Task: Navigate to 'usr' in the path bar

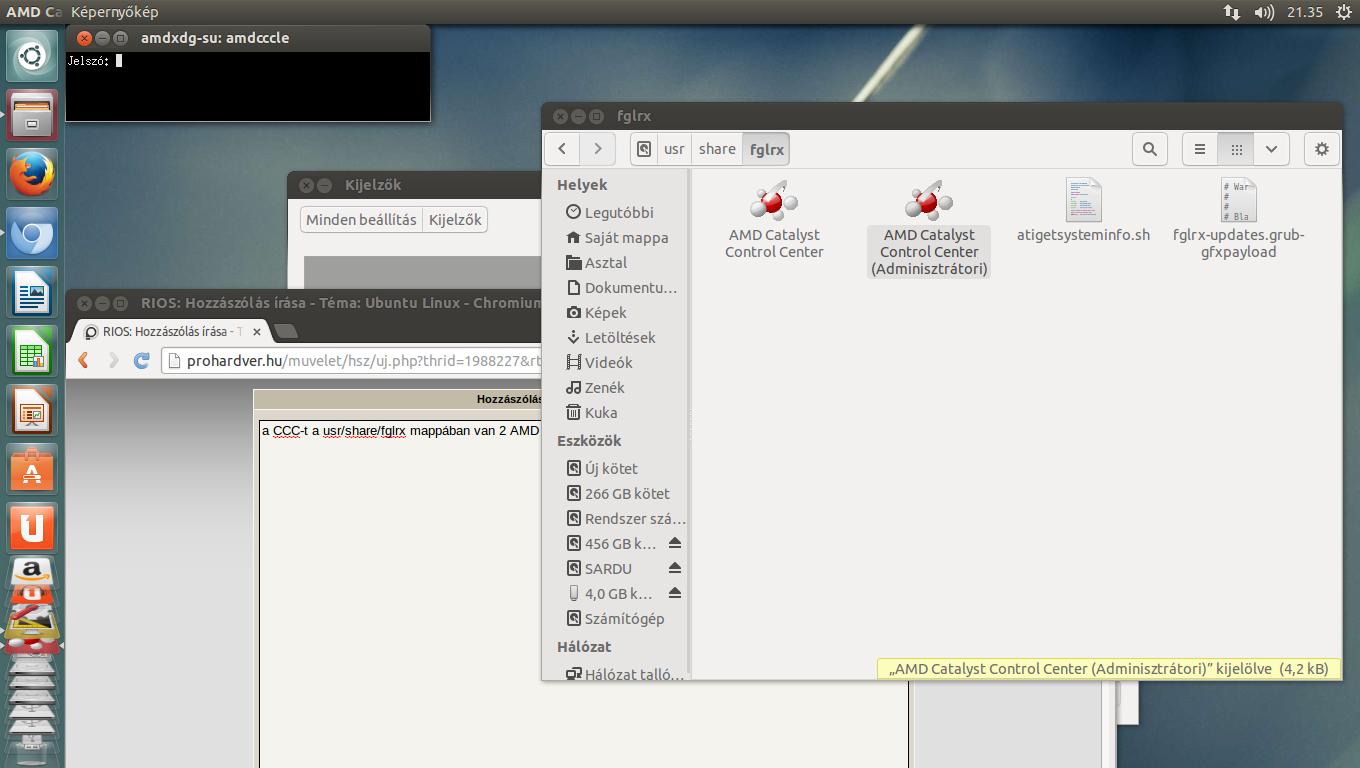Action: pyautogui.click(x=675, y=149)
